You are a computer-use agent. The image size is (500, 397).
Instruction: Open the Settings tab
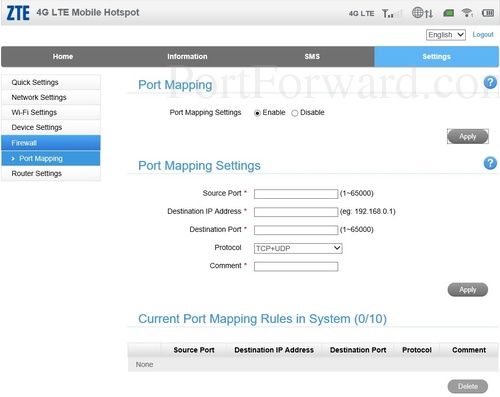[x=436, y=57]
